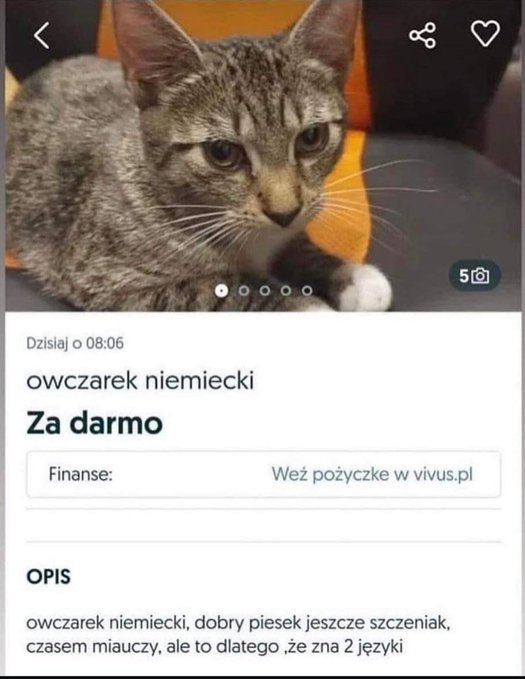Select the fourth photo indicator dot
The height and width of the screenshot is (679, 525).
click(x=286, y=291)
